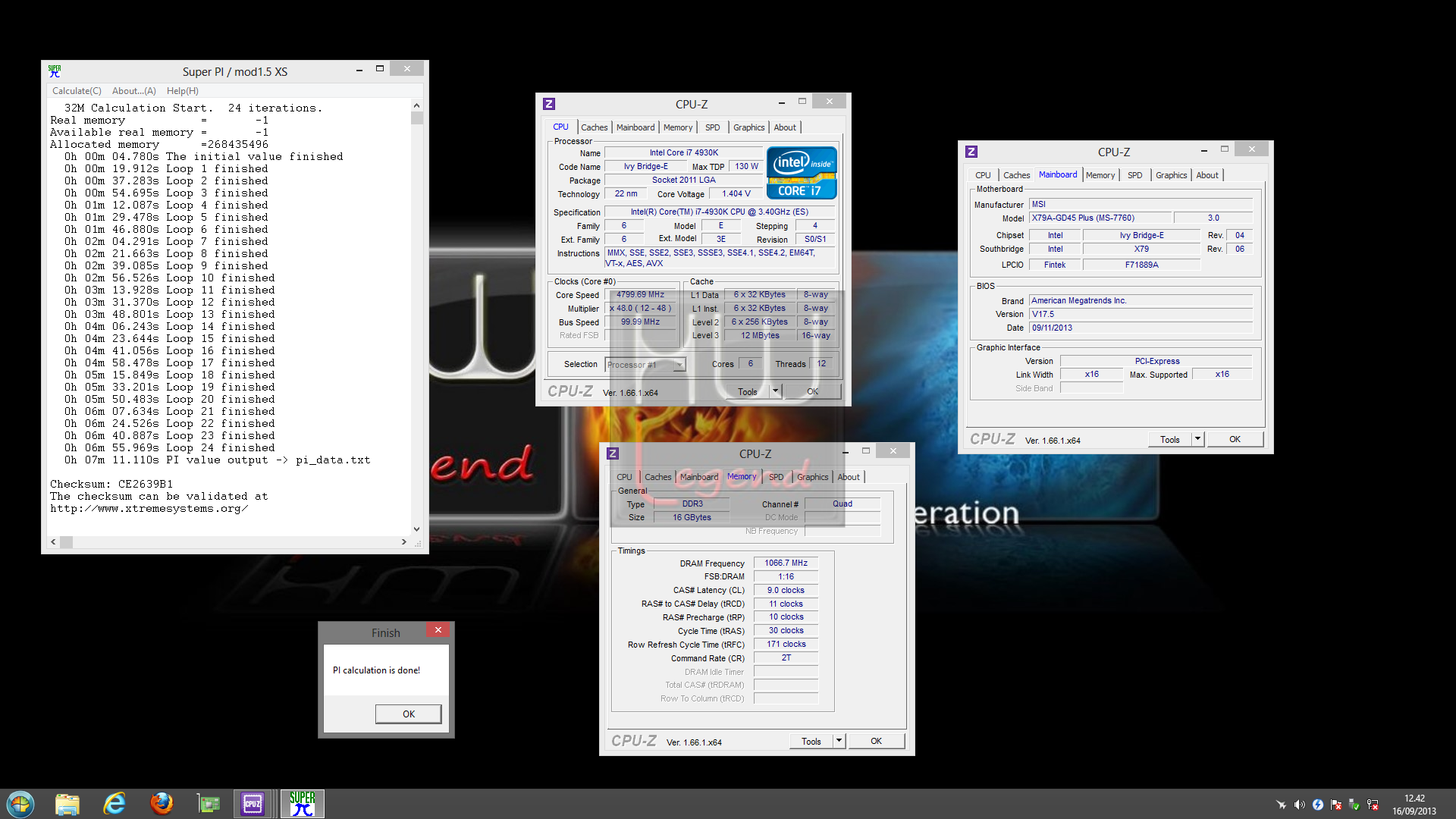
Task: Click OK in CPU tab CPU-Z window
Action: [812, 391]
